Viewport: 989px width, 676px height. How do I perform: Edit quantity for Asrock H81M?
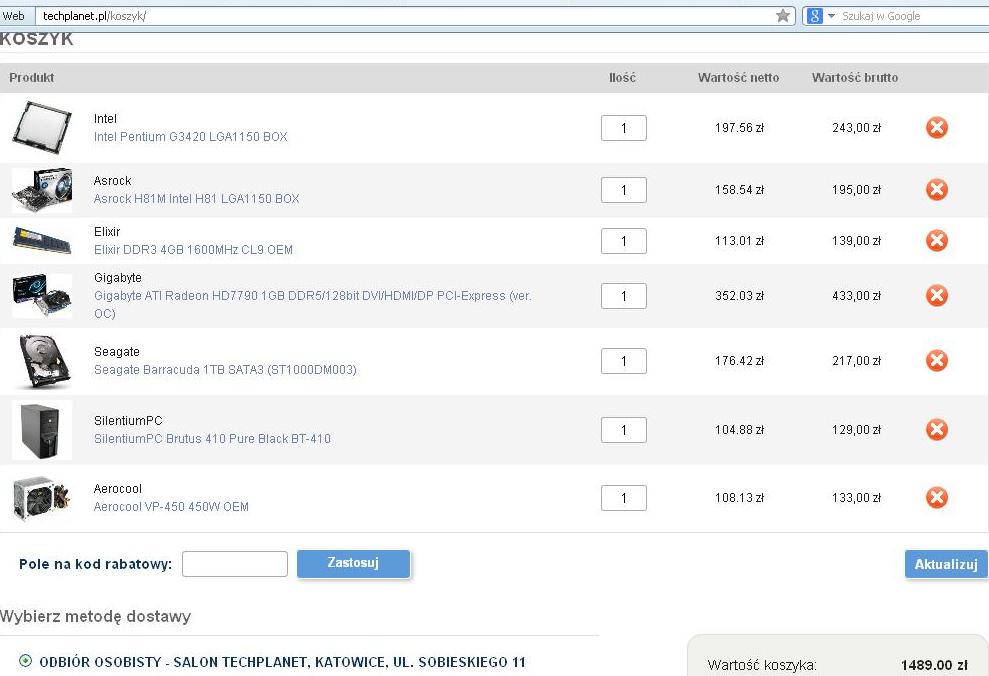(x=624, y=190)
